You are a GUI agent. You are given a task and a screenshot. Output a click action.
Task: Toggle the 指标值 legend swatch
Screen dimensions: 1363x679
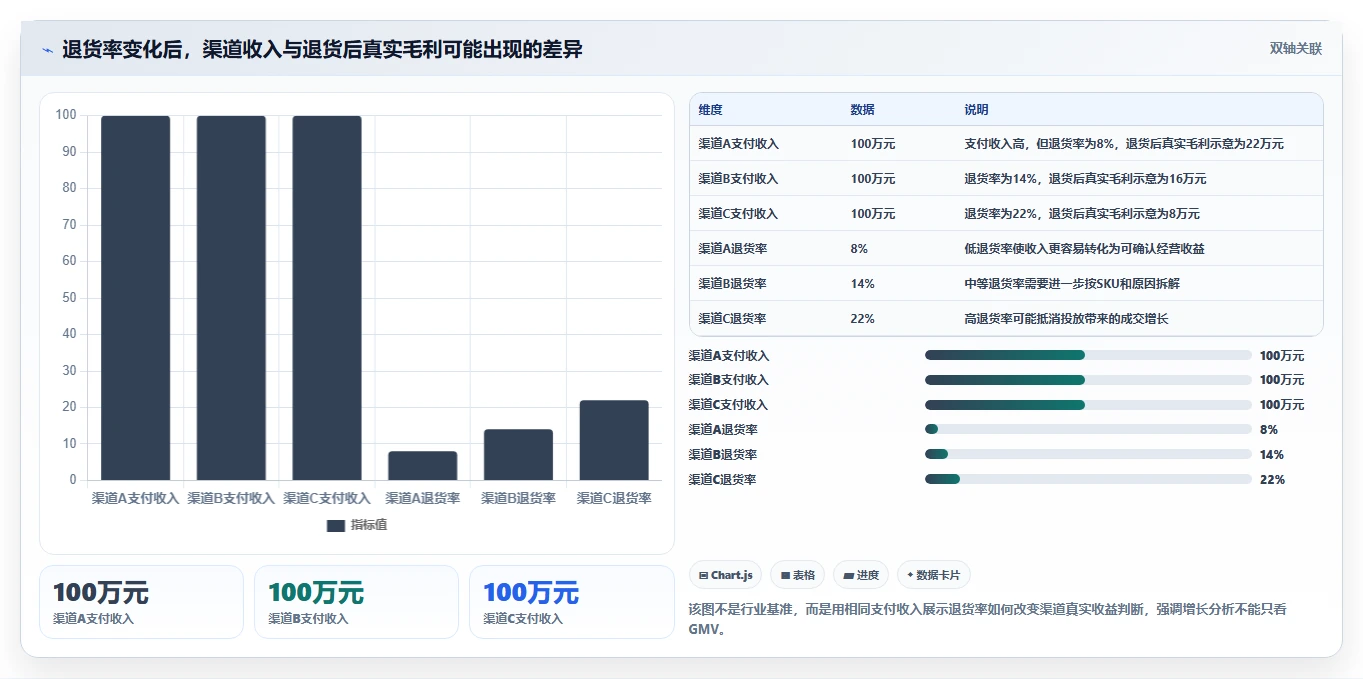click(x=336, y=525)
